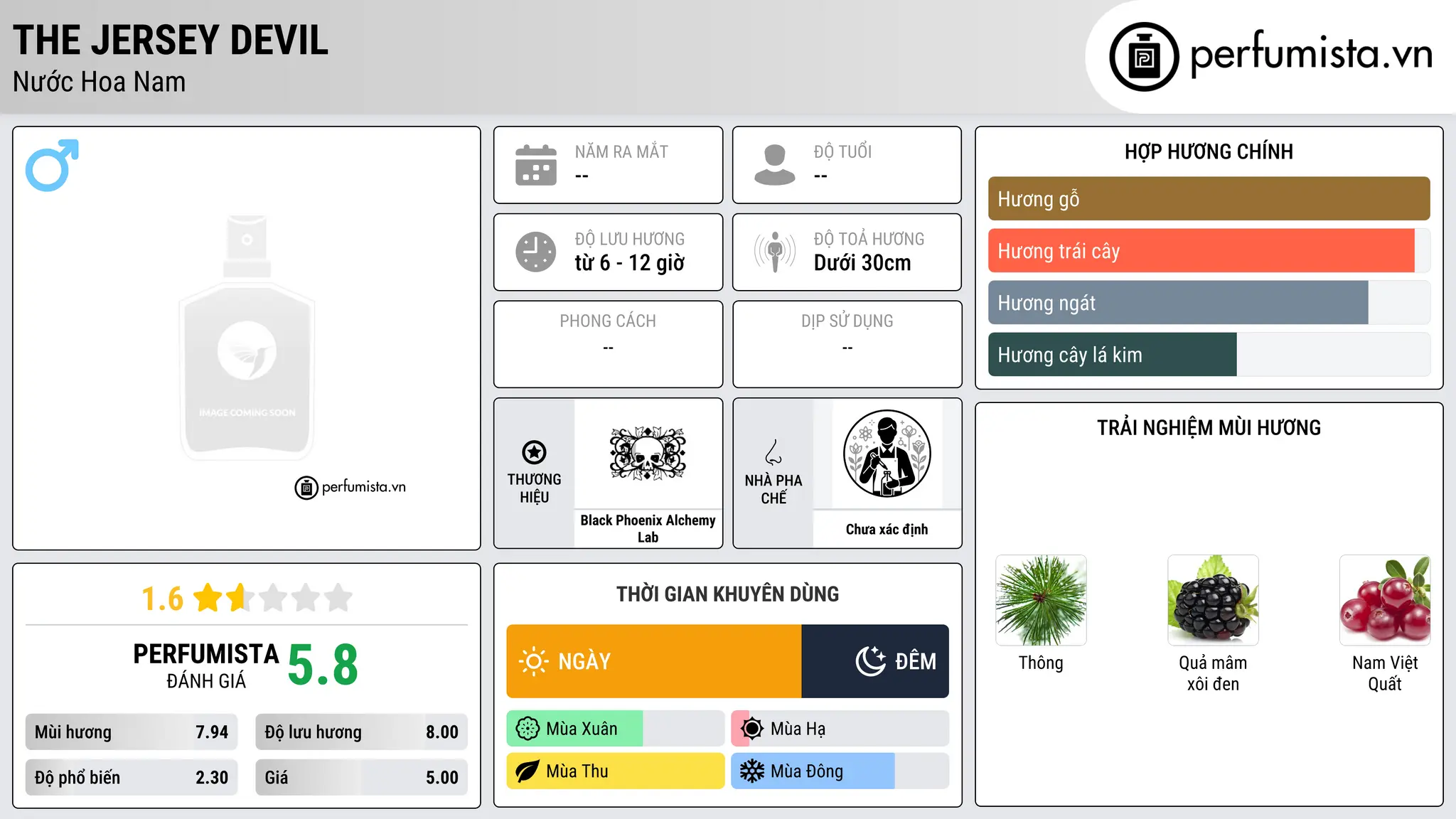Viewport: 1456px width, 819px height.
Task: Click the dark Đêm nighttime segment
Action: 875,661
